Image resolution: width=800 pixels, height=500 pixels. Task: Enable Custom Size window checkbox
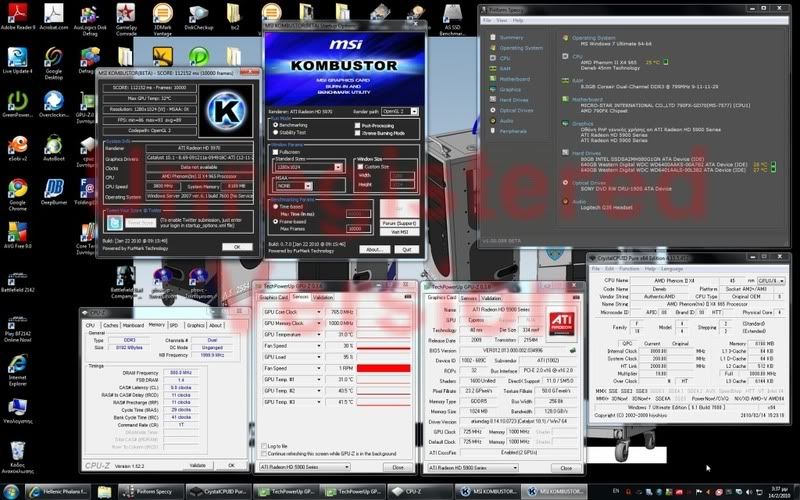361,167
